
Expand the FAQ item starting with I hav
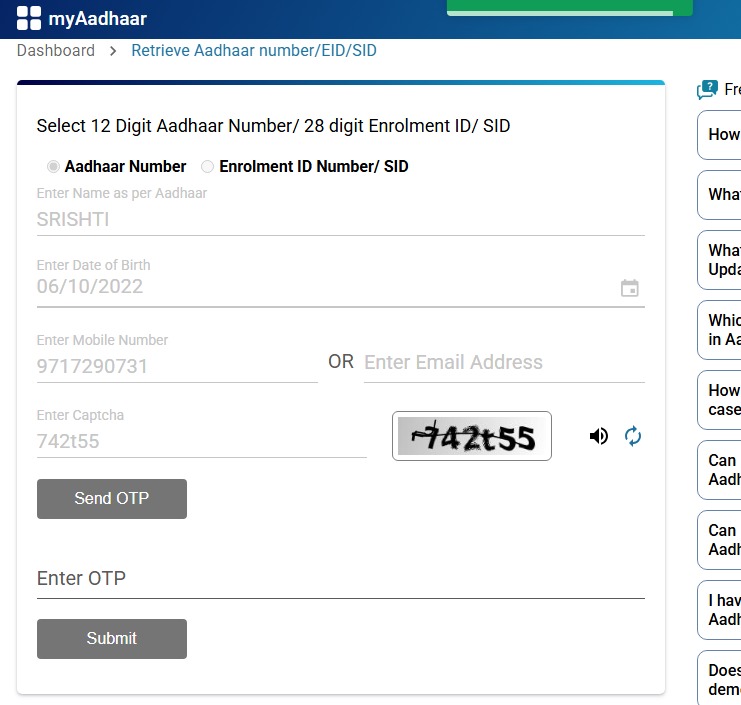(723, 610)
